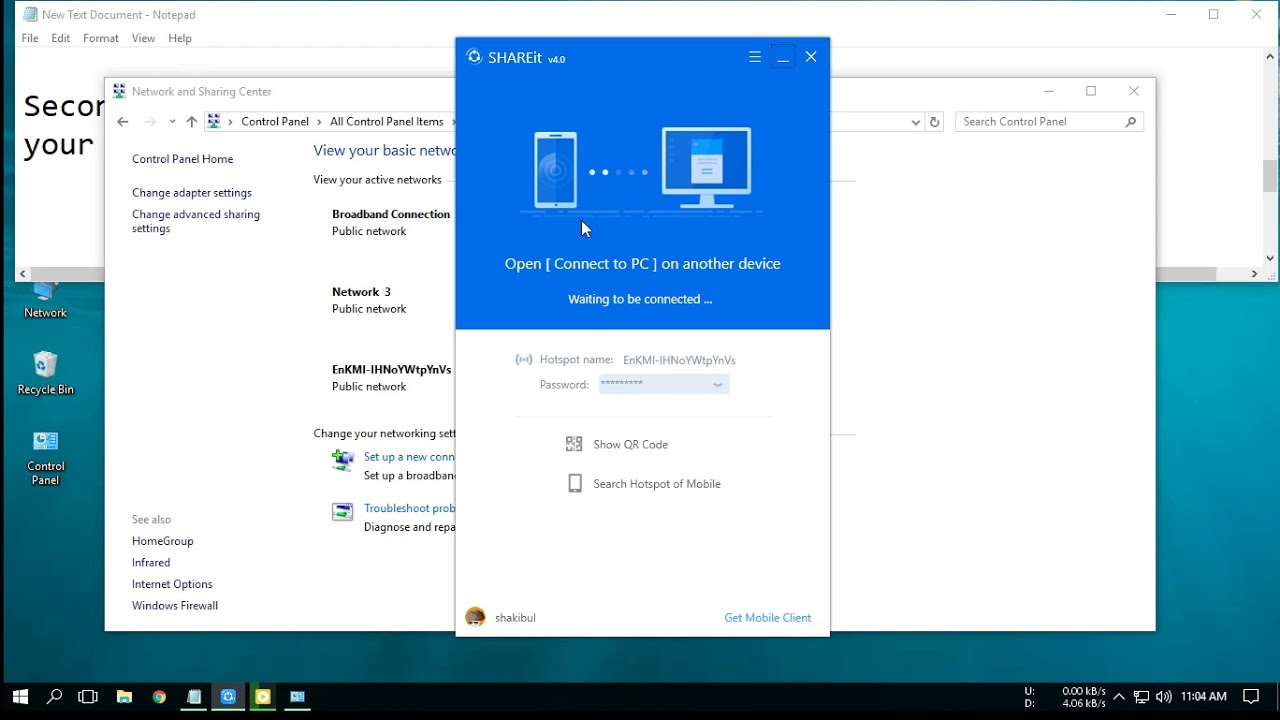Viewport: 1280px width, 720px height.
Task: Click Notepad vertical scrollbar thumb
Action: pos(1270,177)
